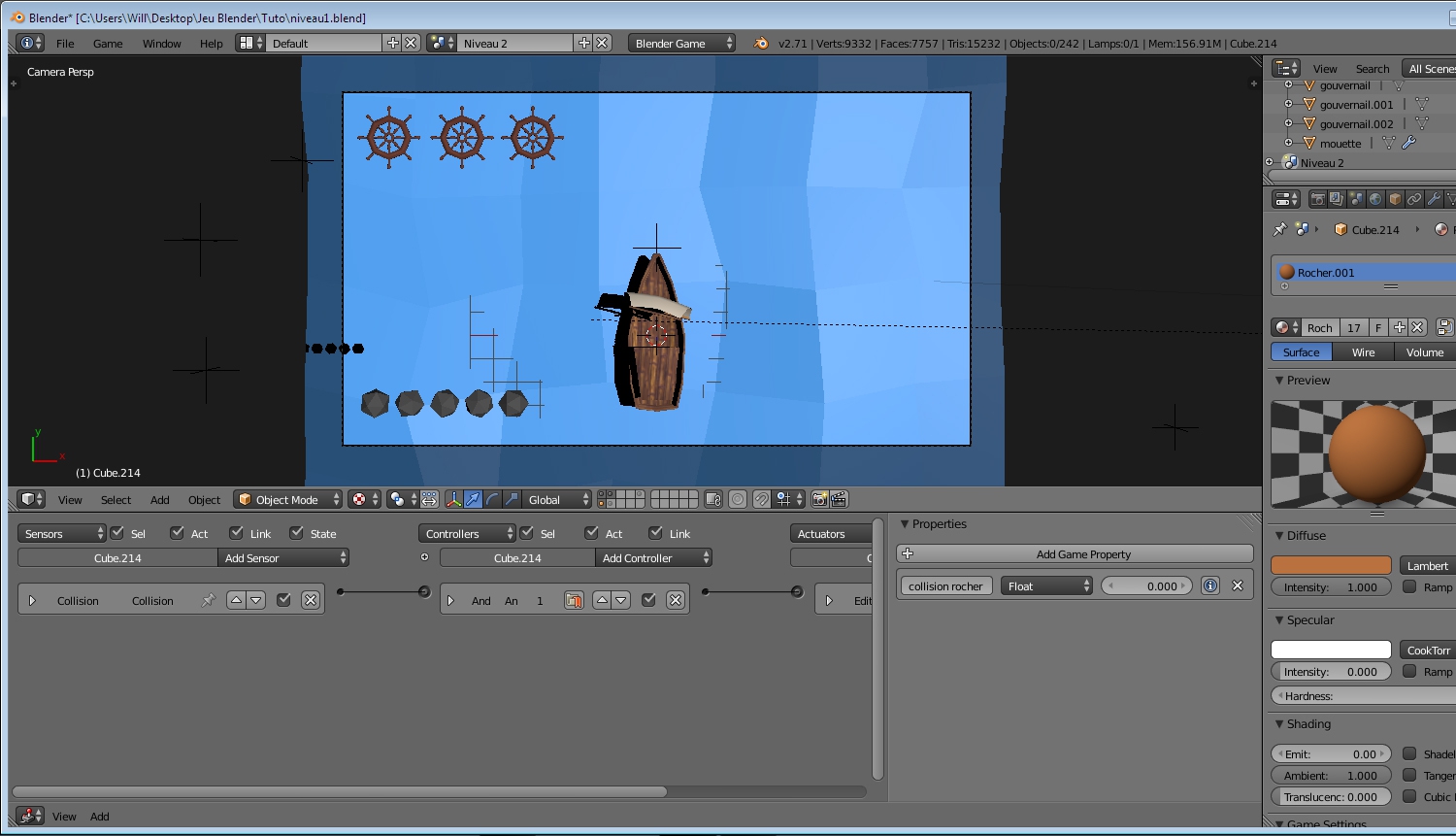Screen dimensions: 1456x836
Task: Open the Object Mode dropdown
Action: (x=287, y=499)
